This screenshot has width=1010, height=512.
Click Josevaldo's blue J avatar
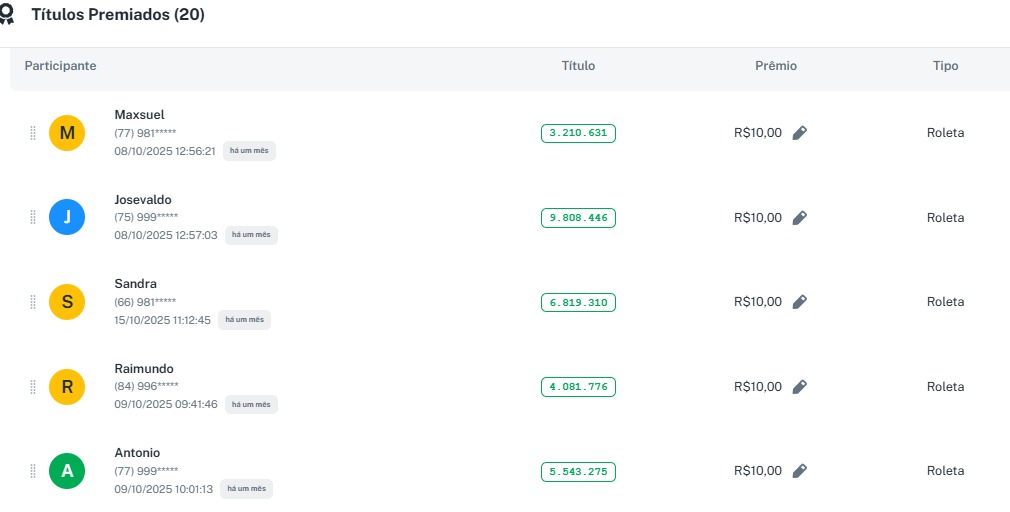67,218
